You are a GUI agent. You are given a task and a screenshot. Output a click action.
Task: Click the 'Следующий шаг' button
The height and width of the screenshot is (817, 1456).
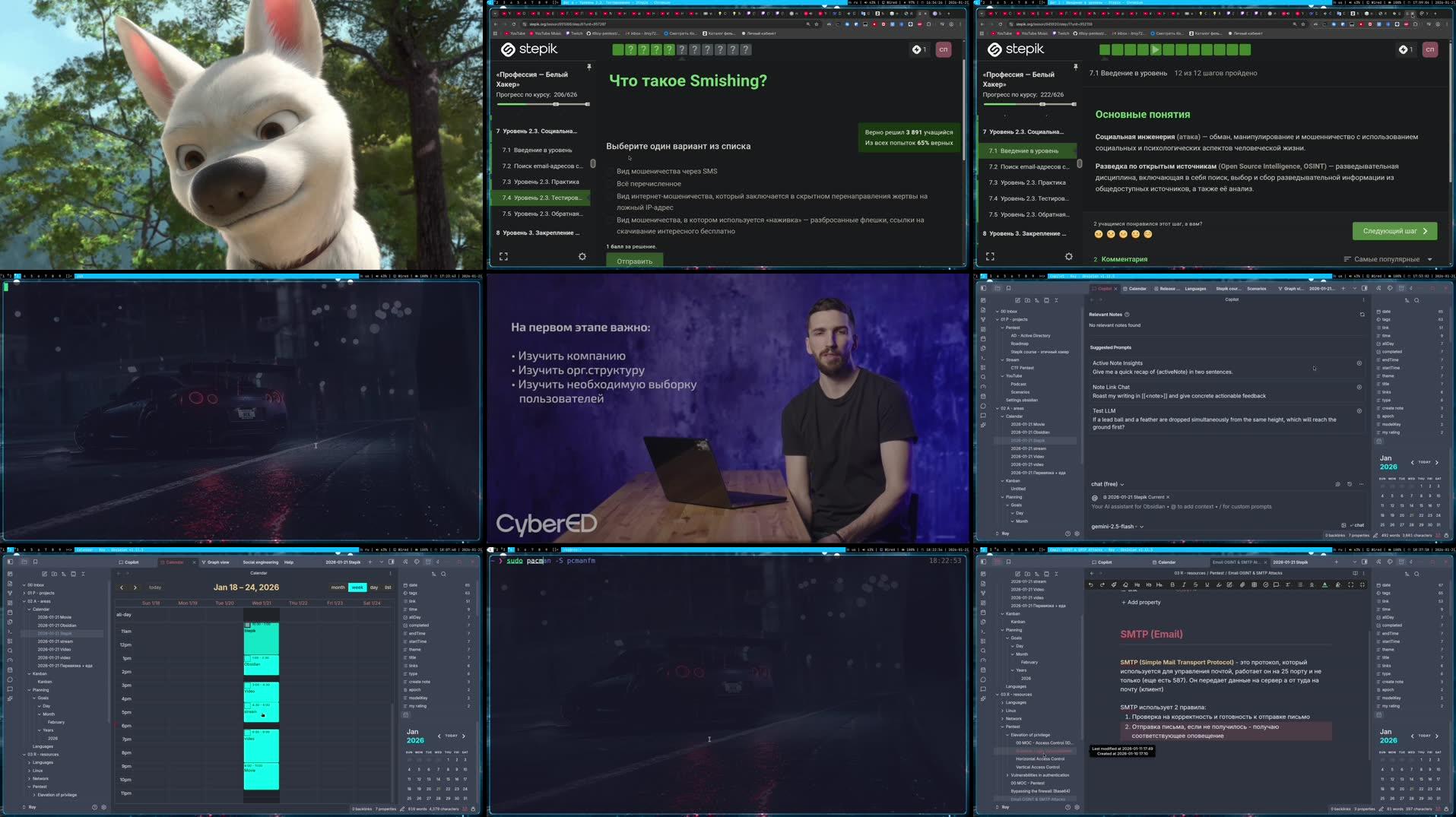tap(1394, 231)
